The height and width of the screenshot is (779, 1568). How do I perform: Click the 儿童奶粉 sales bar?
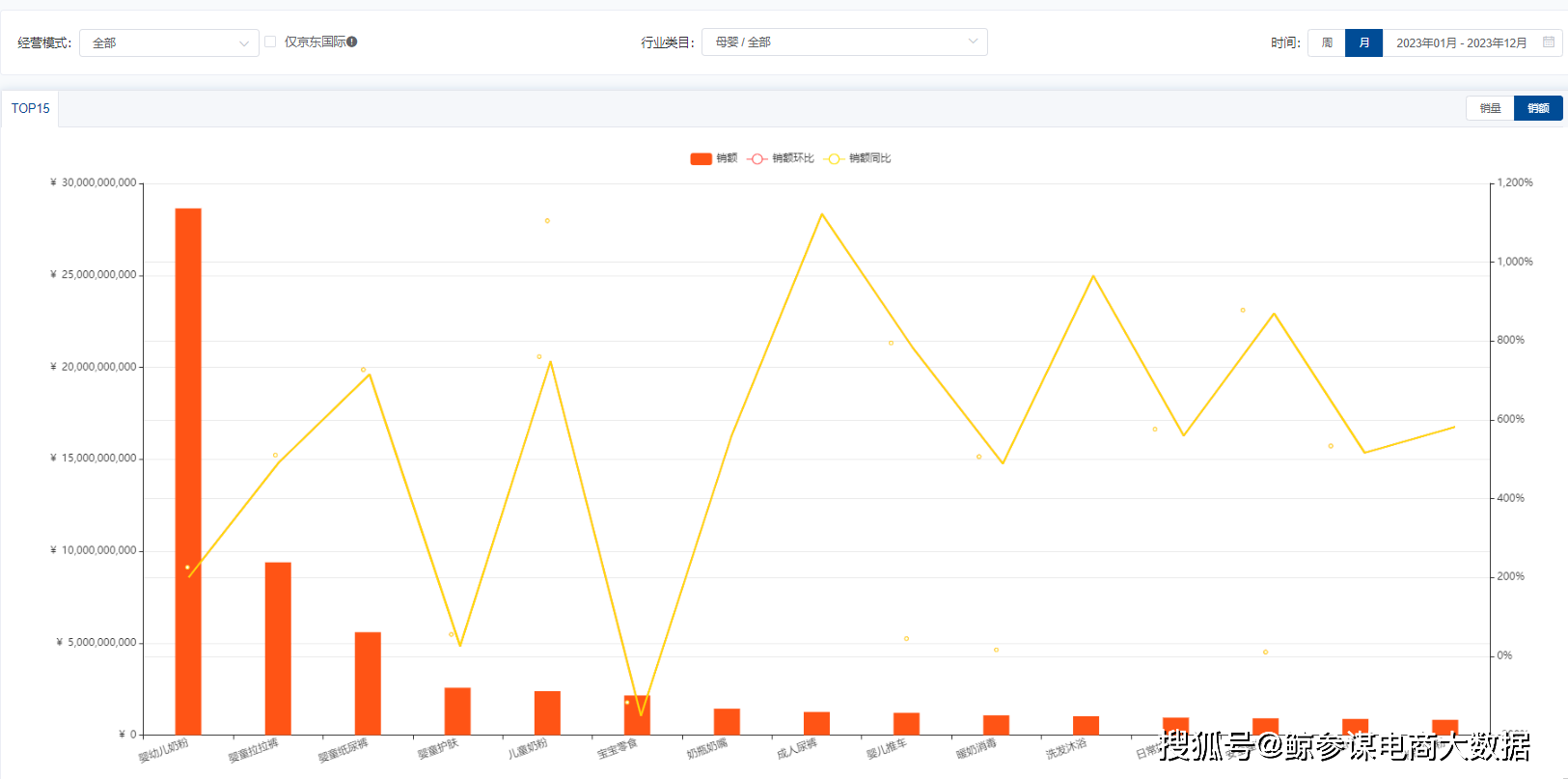point(547,713)
